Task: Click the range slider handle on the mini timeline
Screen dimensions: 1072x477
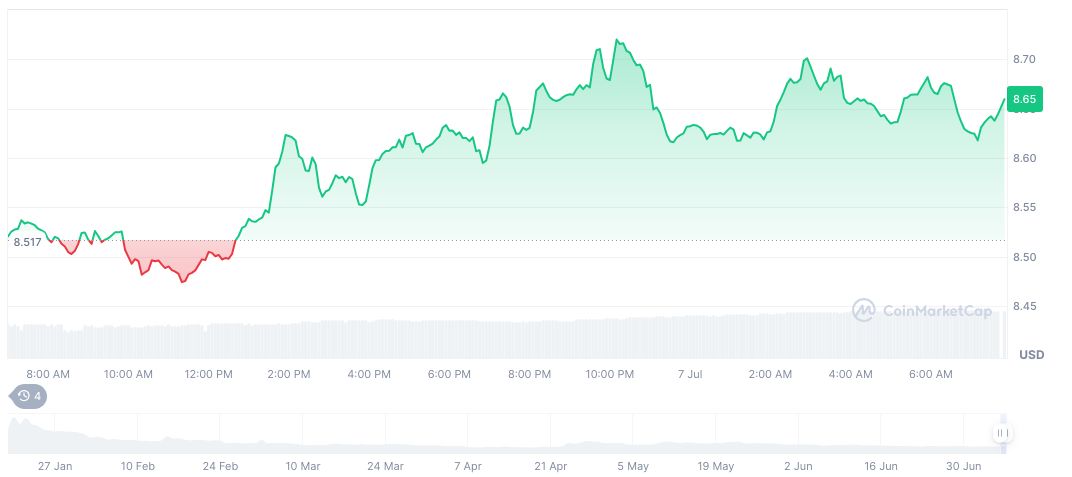Action: [x=1002, y=433]
